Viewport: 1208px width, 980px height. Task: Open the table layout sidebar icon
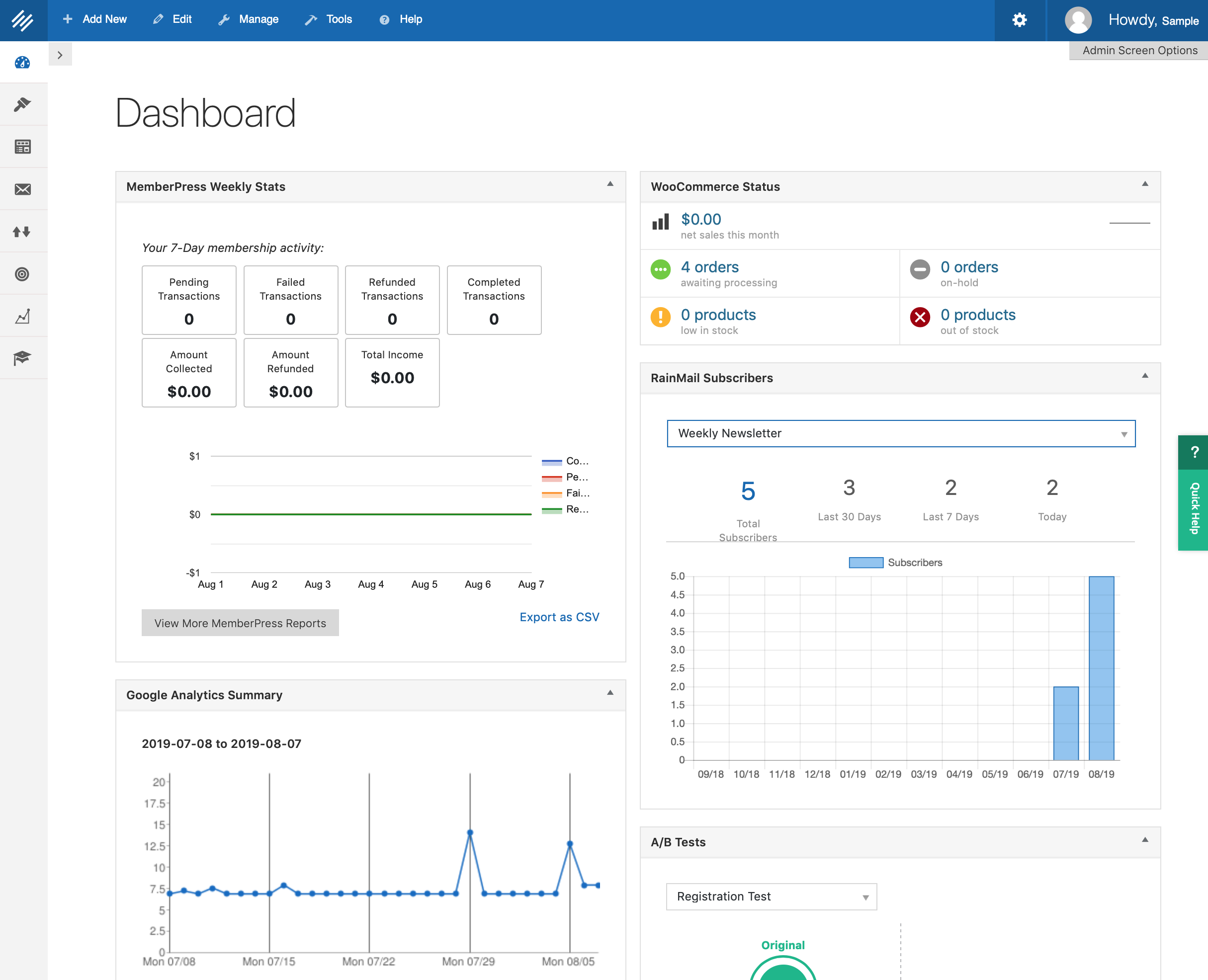[x=22, y=147]
